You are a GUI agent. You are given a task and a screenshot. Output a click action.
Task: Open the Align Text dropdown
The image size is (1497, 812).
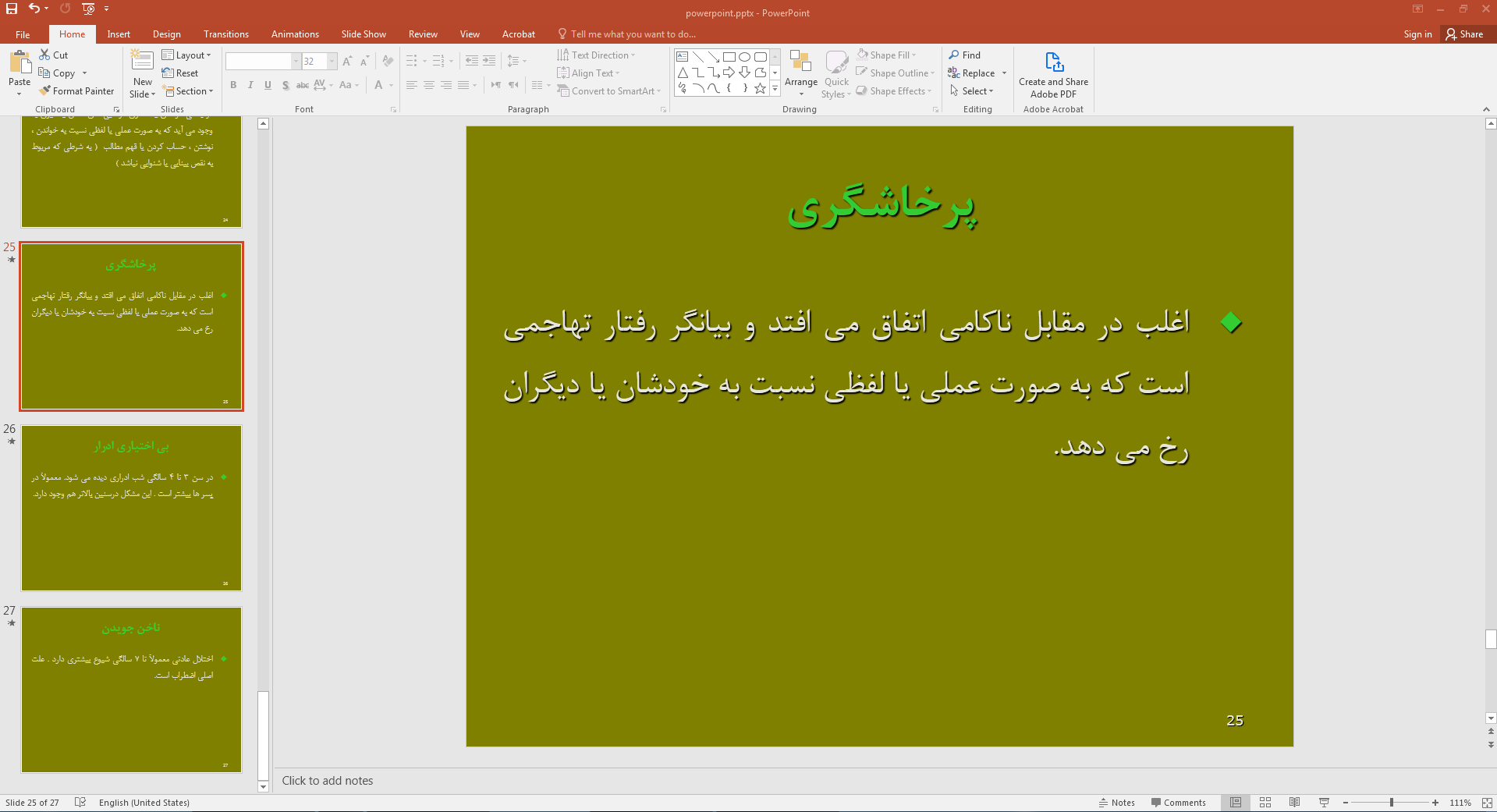pyautogui.click(x=588, y=73)
